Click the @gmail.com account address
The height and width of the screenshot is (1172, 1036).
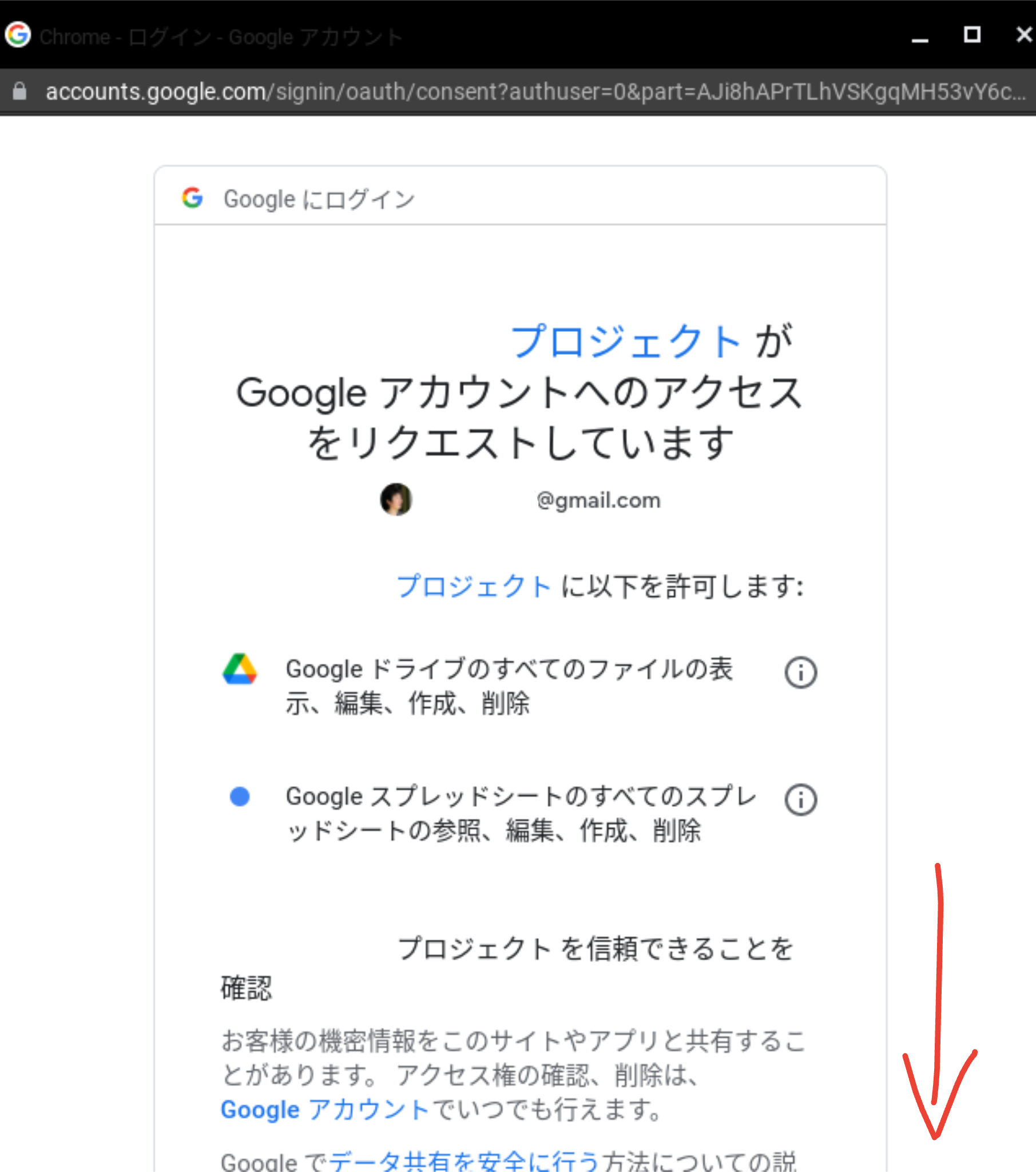tap(598, 501)
